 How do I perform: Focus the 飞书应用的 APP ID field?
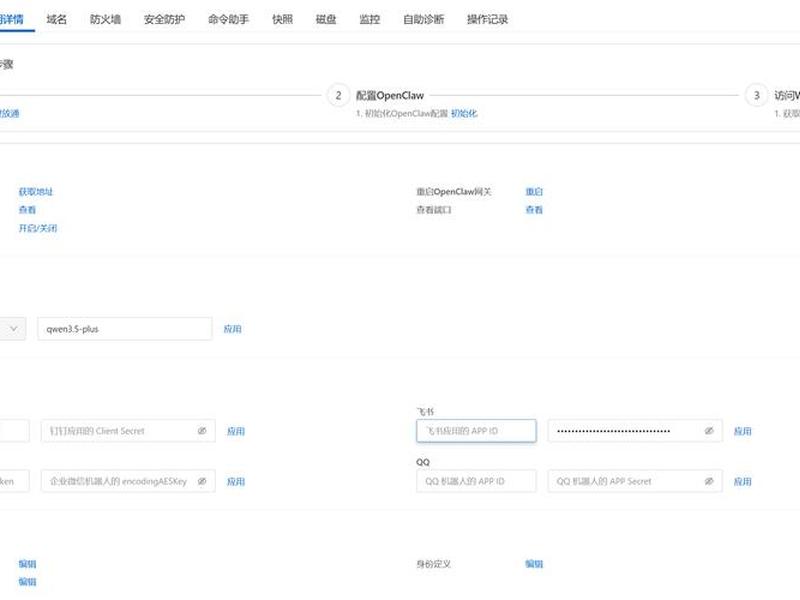coord(476,431)
